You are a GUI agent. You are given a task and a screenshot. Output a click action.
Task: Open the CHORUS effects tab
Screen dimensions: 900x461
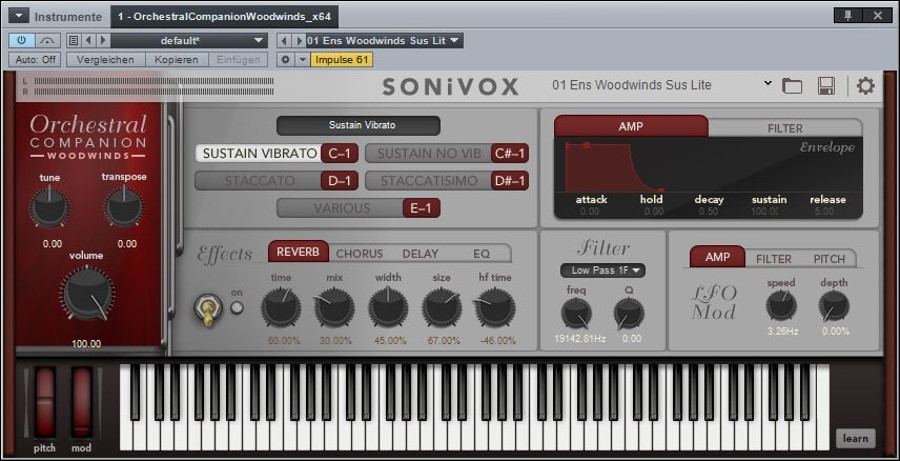(359, 253)
